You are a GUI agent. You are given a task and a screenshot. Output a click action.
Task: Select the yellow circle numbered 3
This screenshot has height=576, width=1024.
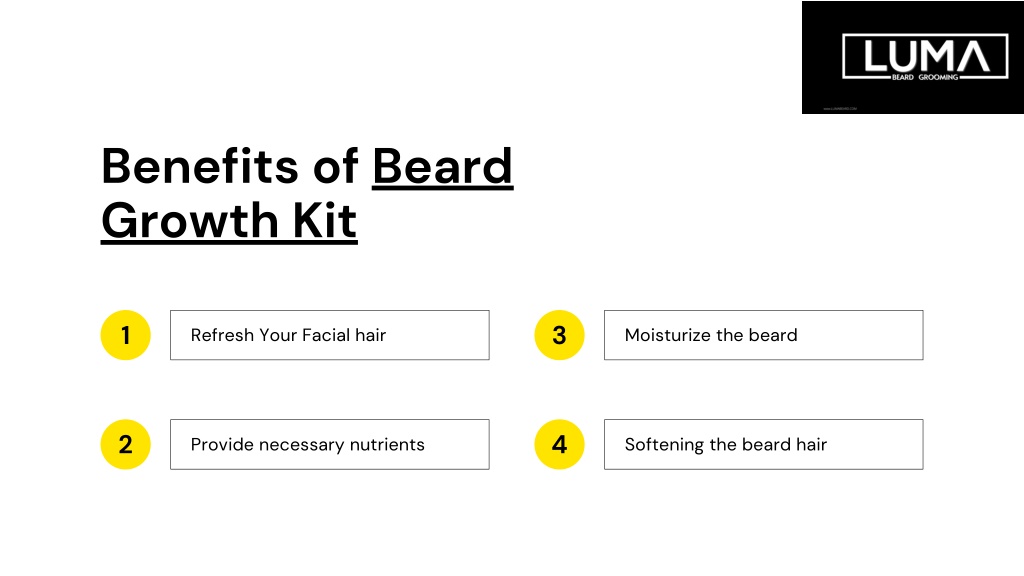[x=559, y=335]
